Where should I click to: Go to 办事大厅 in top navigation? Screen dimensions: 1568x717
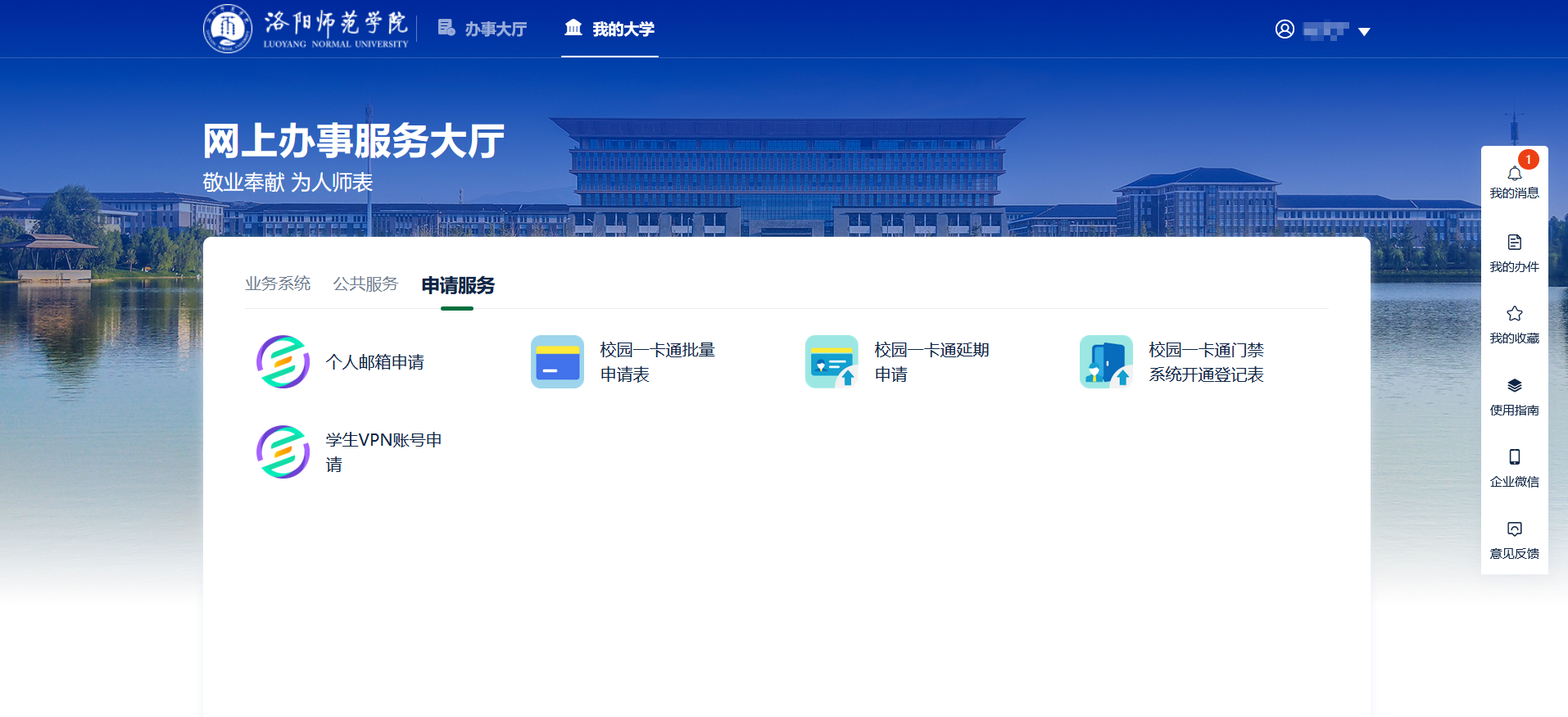[483, 29]
